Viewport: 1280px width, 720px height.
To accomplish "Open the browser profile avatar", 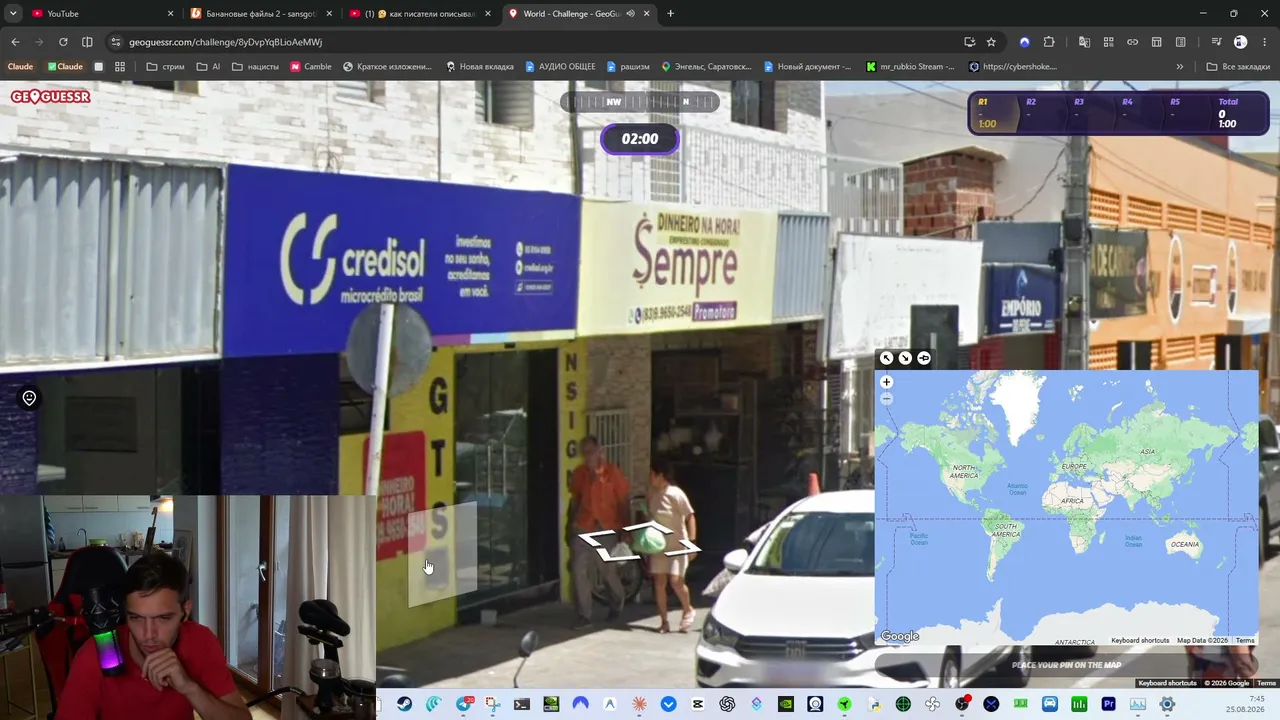I will coord(1241,42).
